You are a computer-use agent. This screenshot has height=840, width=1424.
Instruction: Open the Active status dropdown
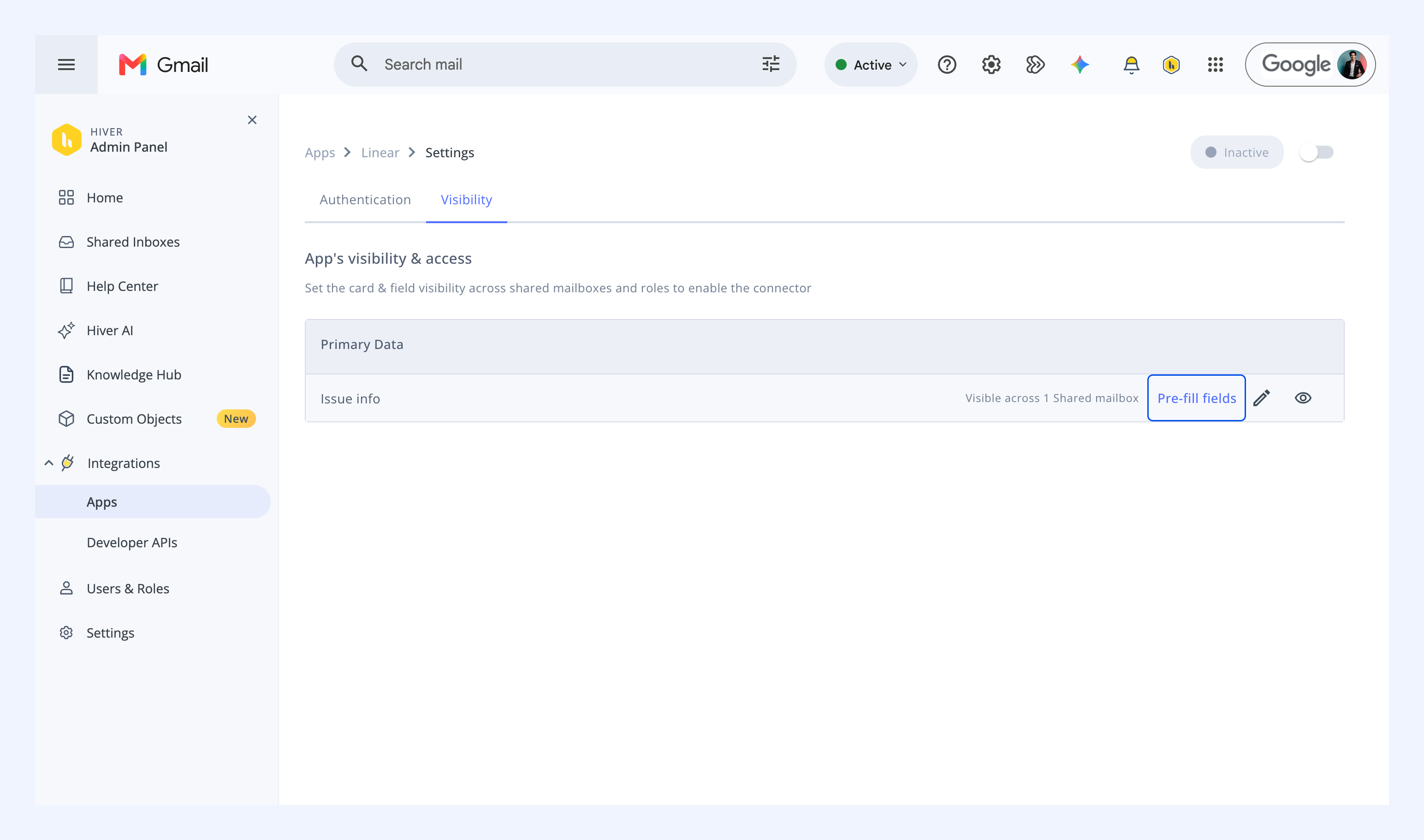point(871,65)
